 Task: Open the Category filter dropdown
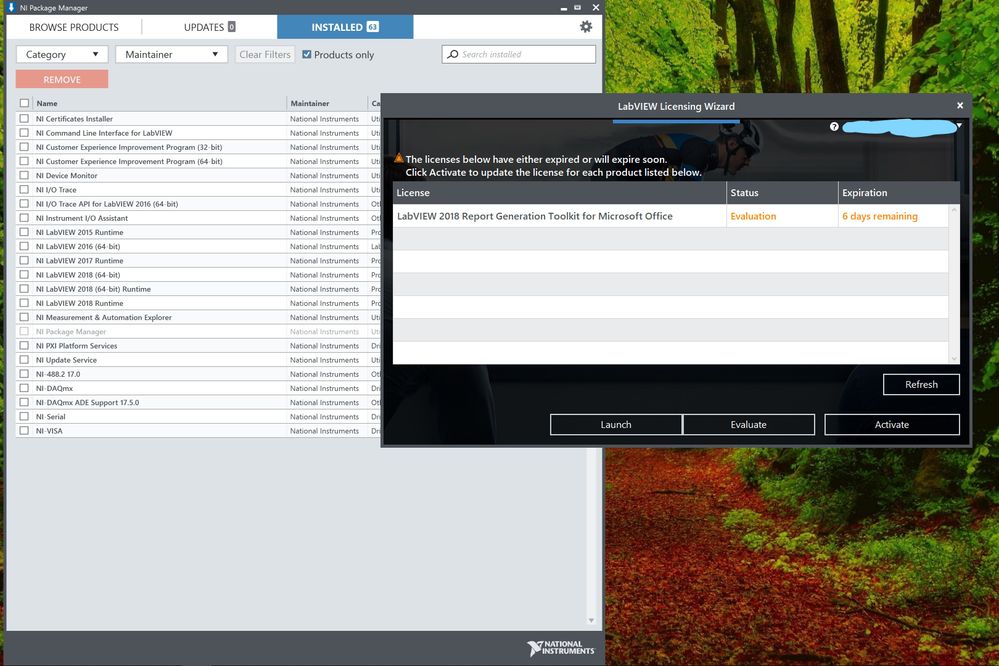point(62,55)
